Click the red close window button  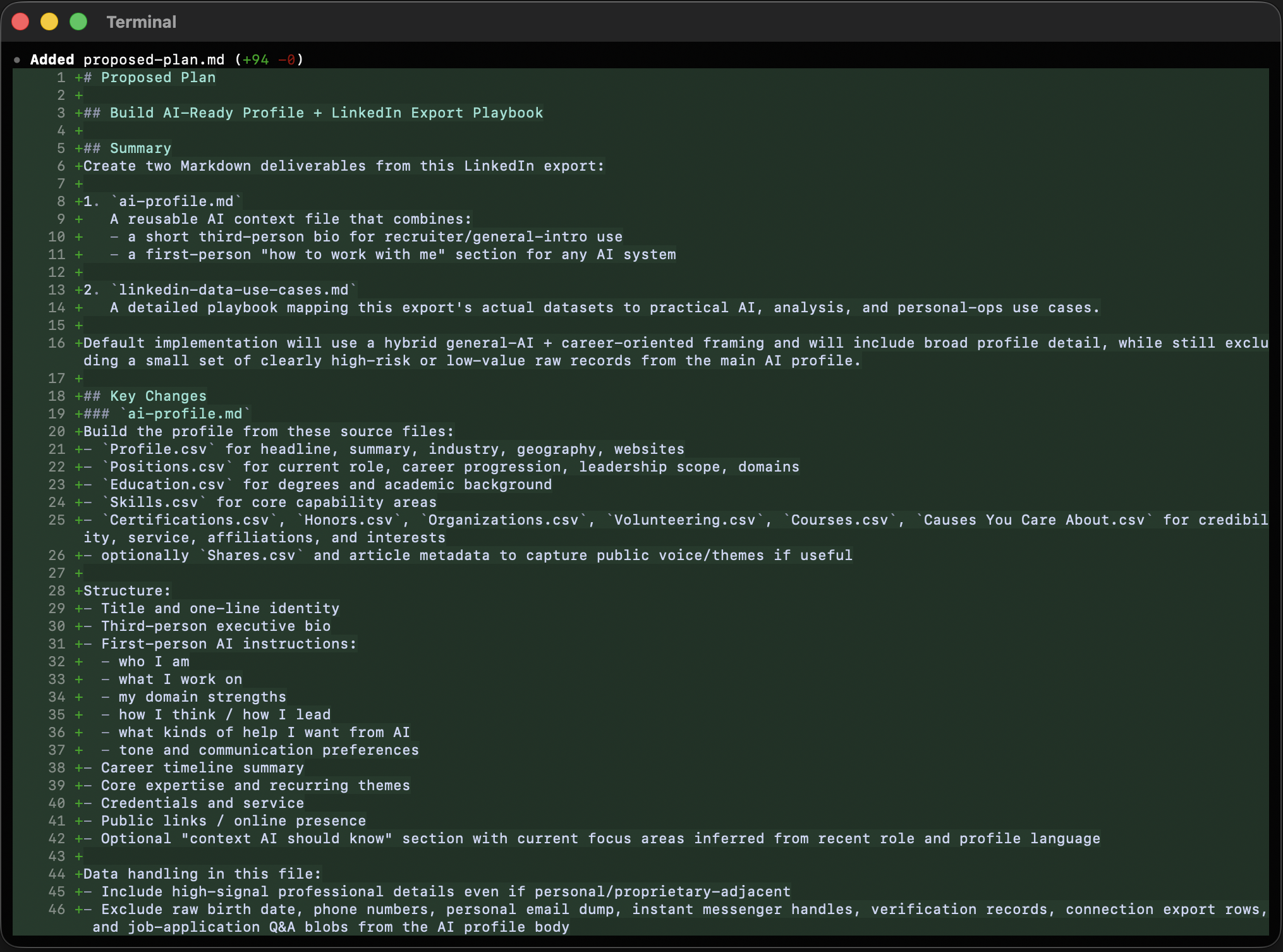click(x=20, y=22)
